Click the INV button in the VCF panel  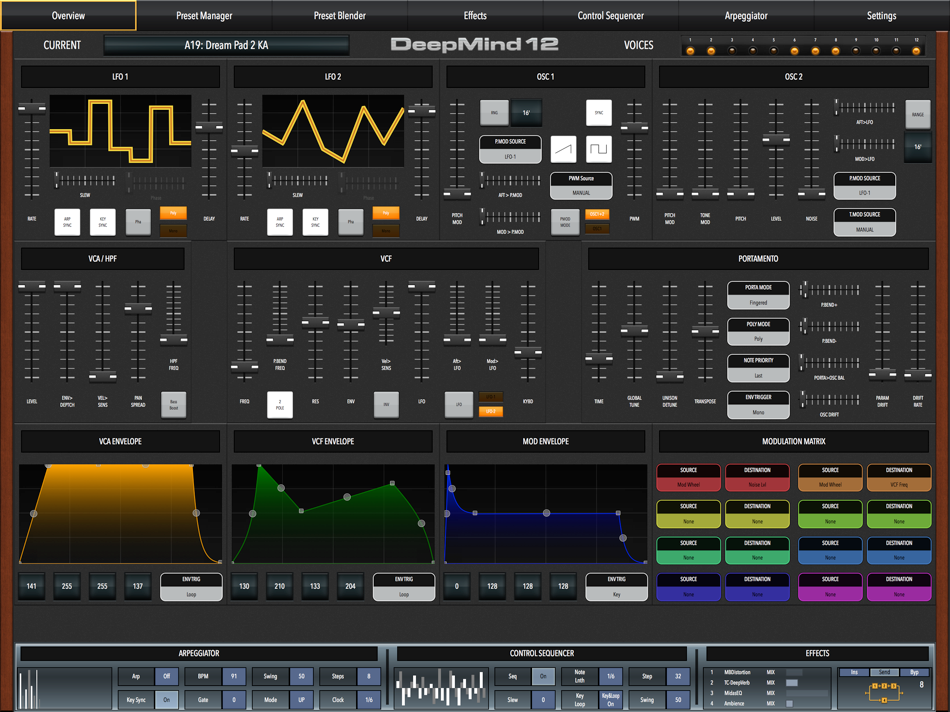tap(385, 405)
